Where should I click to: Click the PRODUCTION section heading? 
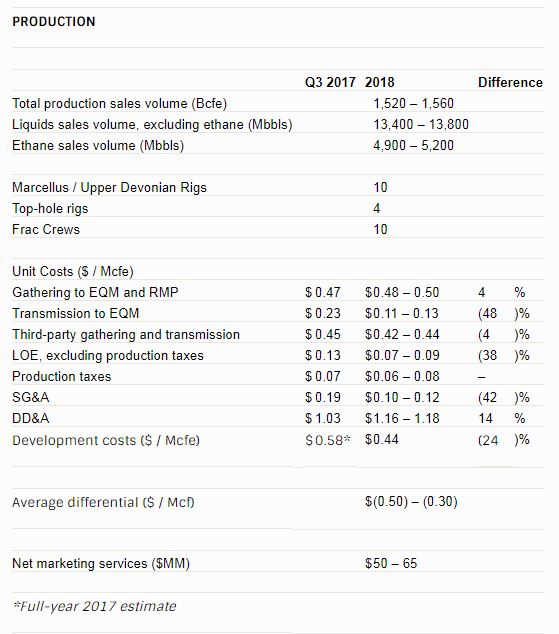[54, 21]
